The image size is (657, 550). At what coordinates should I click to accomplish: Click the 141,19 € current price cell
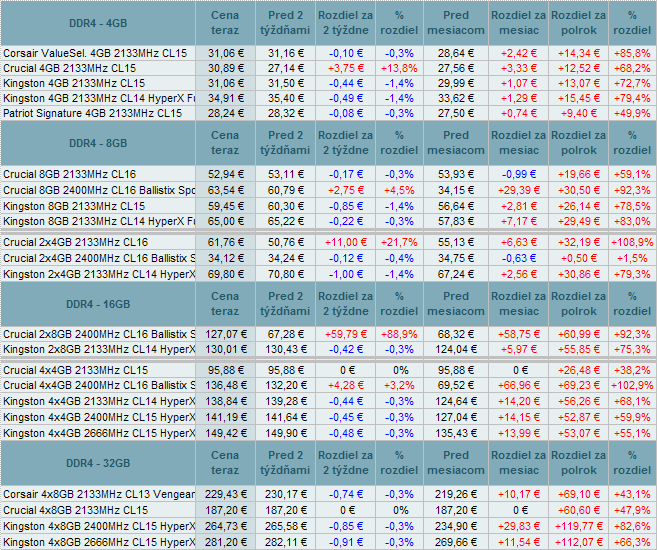(225, 417)
